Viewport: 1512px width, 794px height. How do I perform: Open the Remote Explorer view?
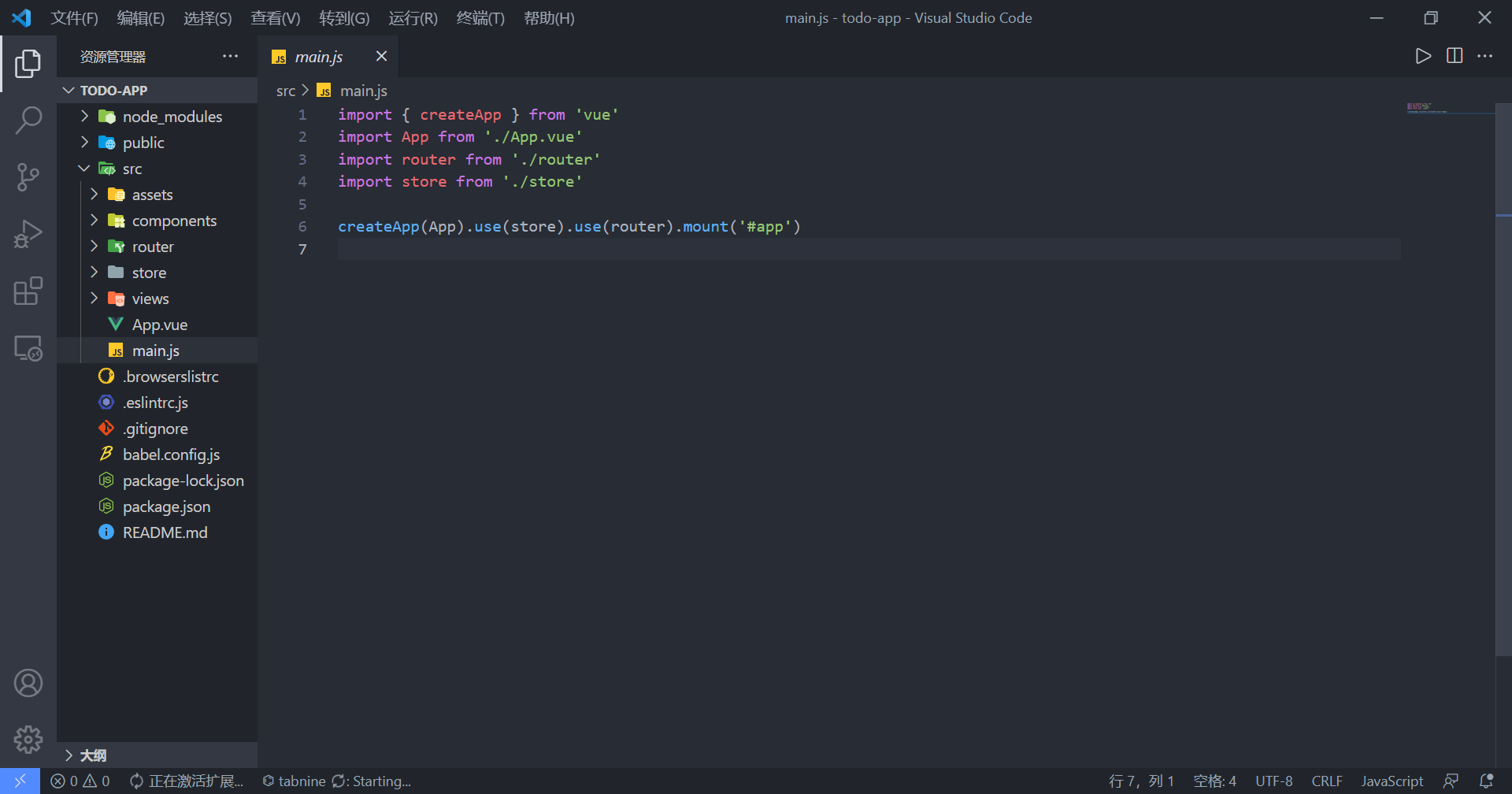pyautogui.click(x=28, y=348)
